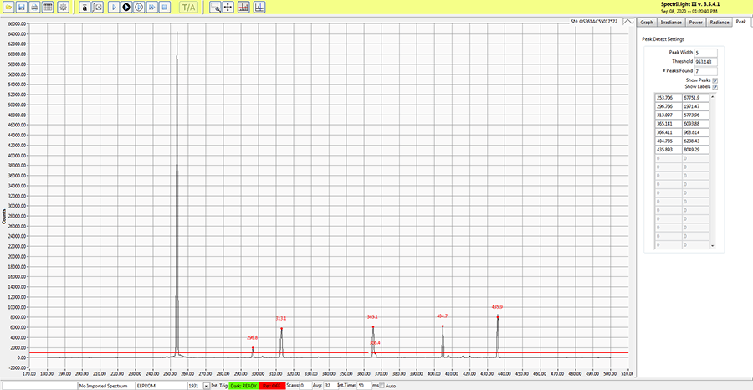Image resolution: width=753 pixels, height=390 pixels.
Task: Switch to the Radiance tab
Action: tap(719, 22)
